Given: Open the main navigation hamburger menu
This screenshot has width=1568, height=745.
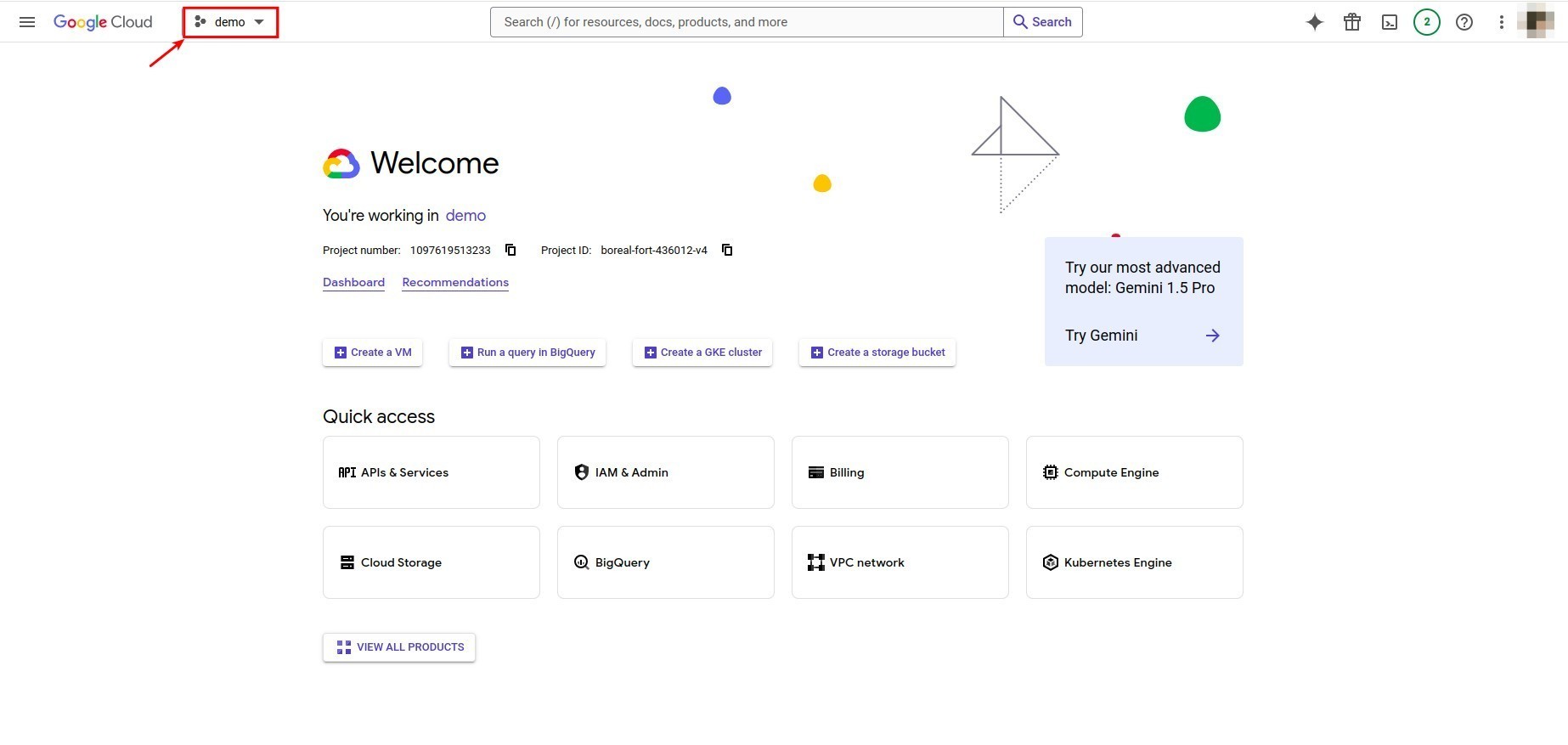Looking at the screenshot, I should coord(27,22).
